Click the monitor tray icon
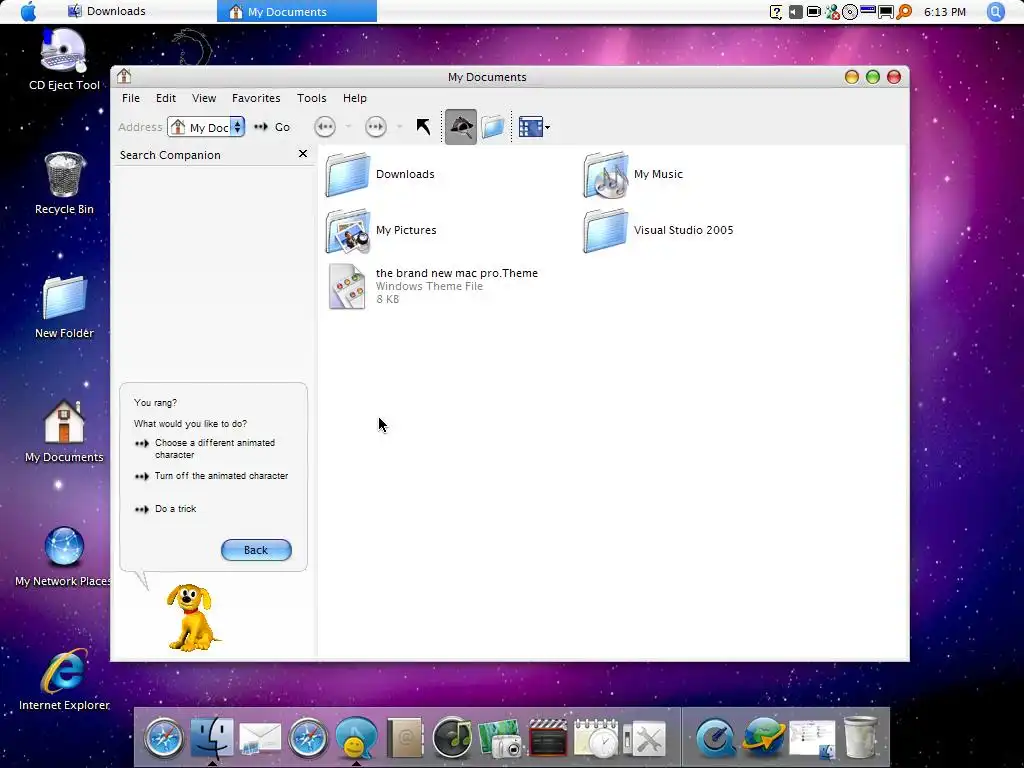 tap(886, 12)
